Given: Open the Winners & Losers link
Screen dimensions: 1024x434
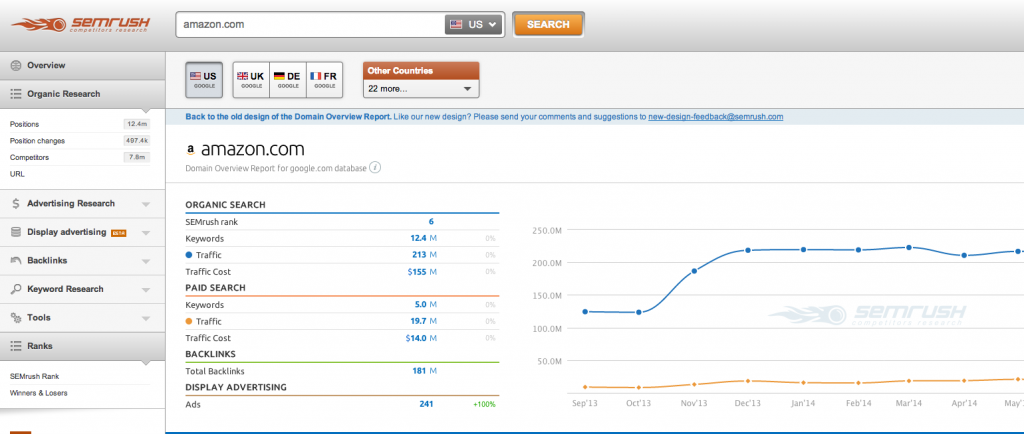Looking at the screenshot, I should click(39, 393).
